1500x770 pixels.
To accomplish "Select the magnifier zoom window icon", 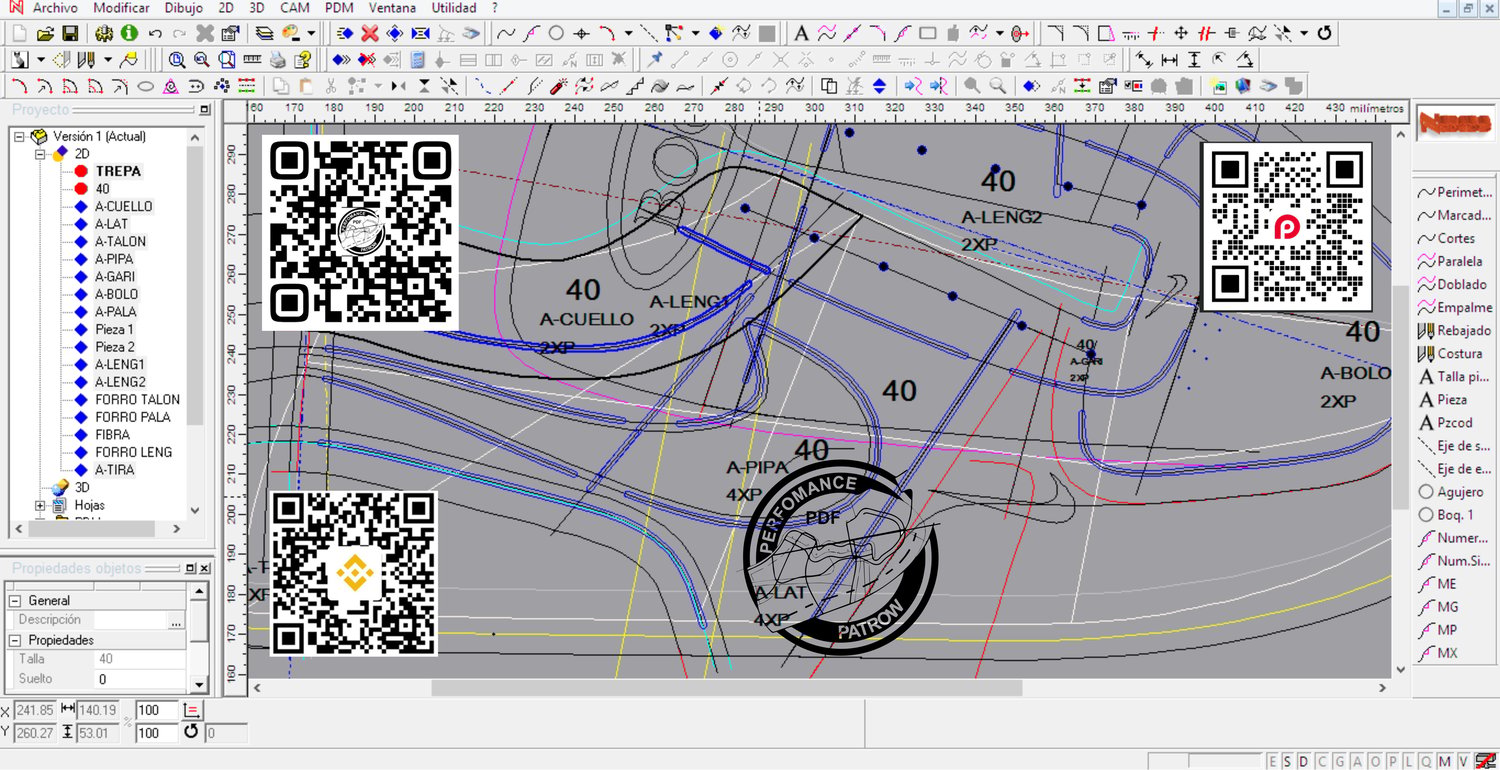I will click(x=227, y=59).
